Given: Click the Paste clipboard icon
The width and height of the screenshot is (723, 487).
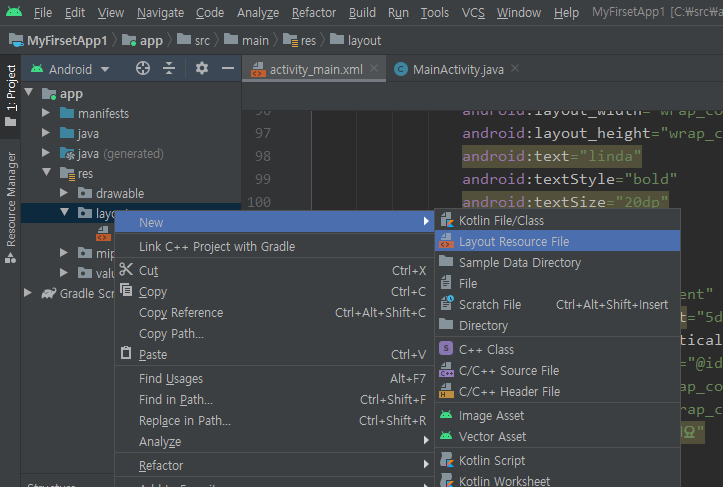Looking at the screenshot, I should [126, 353].
